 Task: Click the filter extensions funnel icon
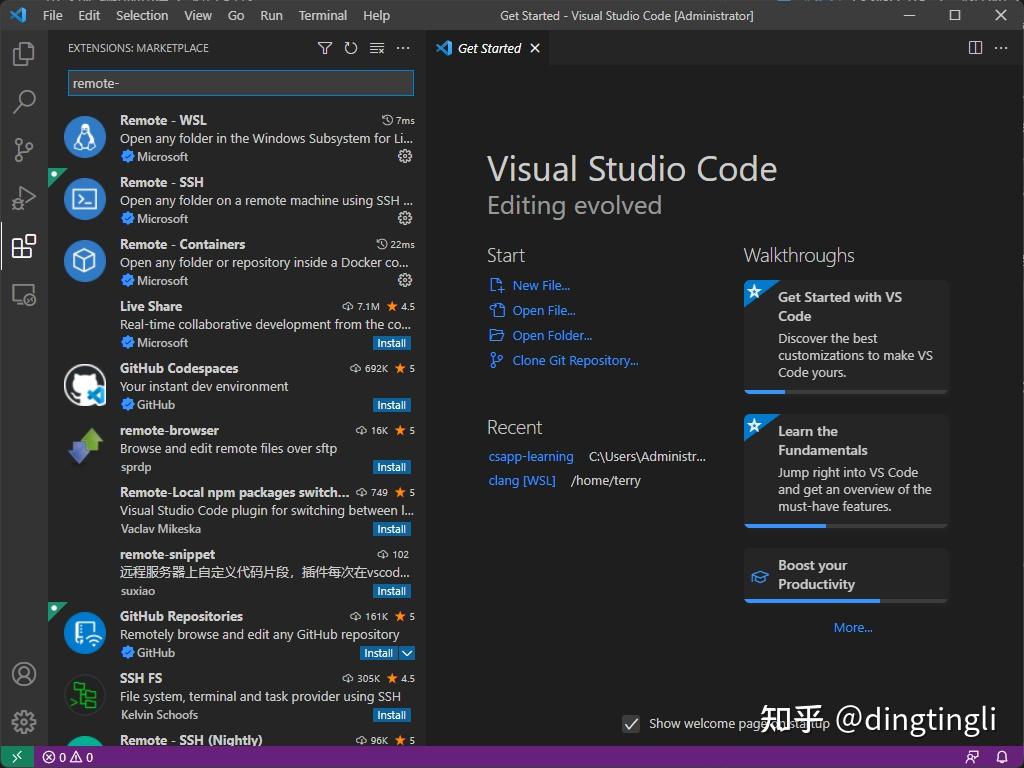325,48
